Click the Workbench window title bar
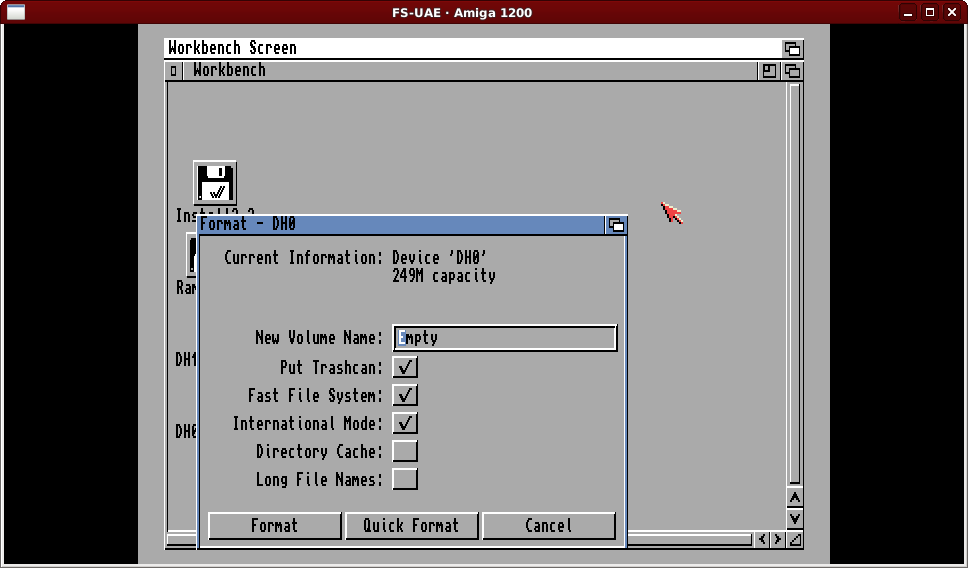Viewport: 968px width, 568px height. (x=469, y=71)
